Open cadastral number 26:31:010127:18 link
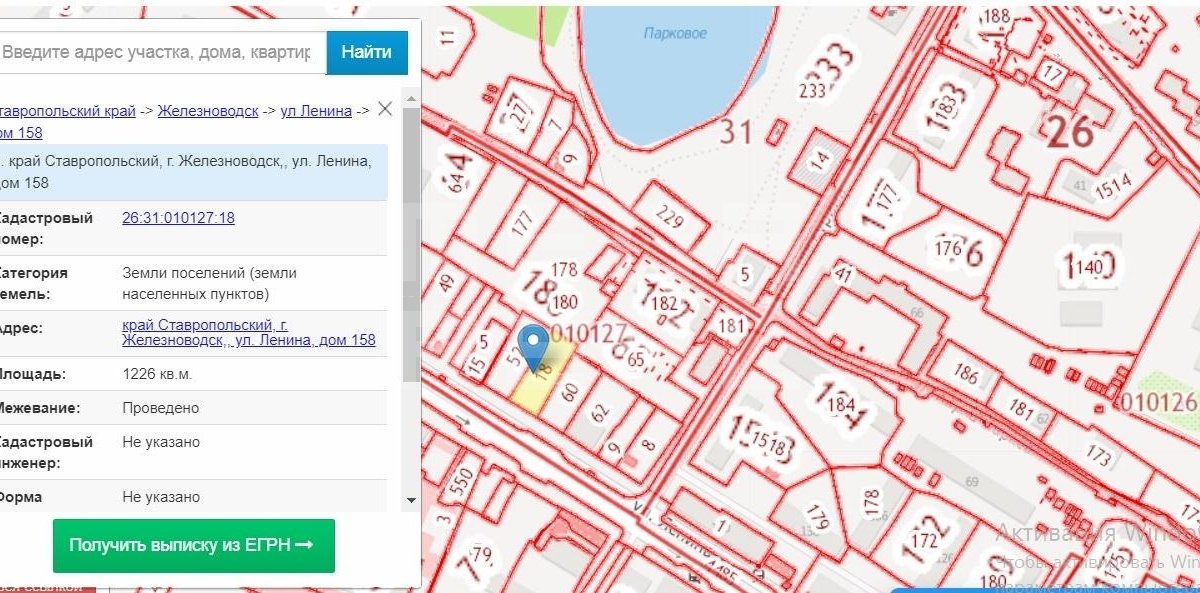1200x593 pixels. (x=178, y=217)
